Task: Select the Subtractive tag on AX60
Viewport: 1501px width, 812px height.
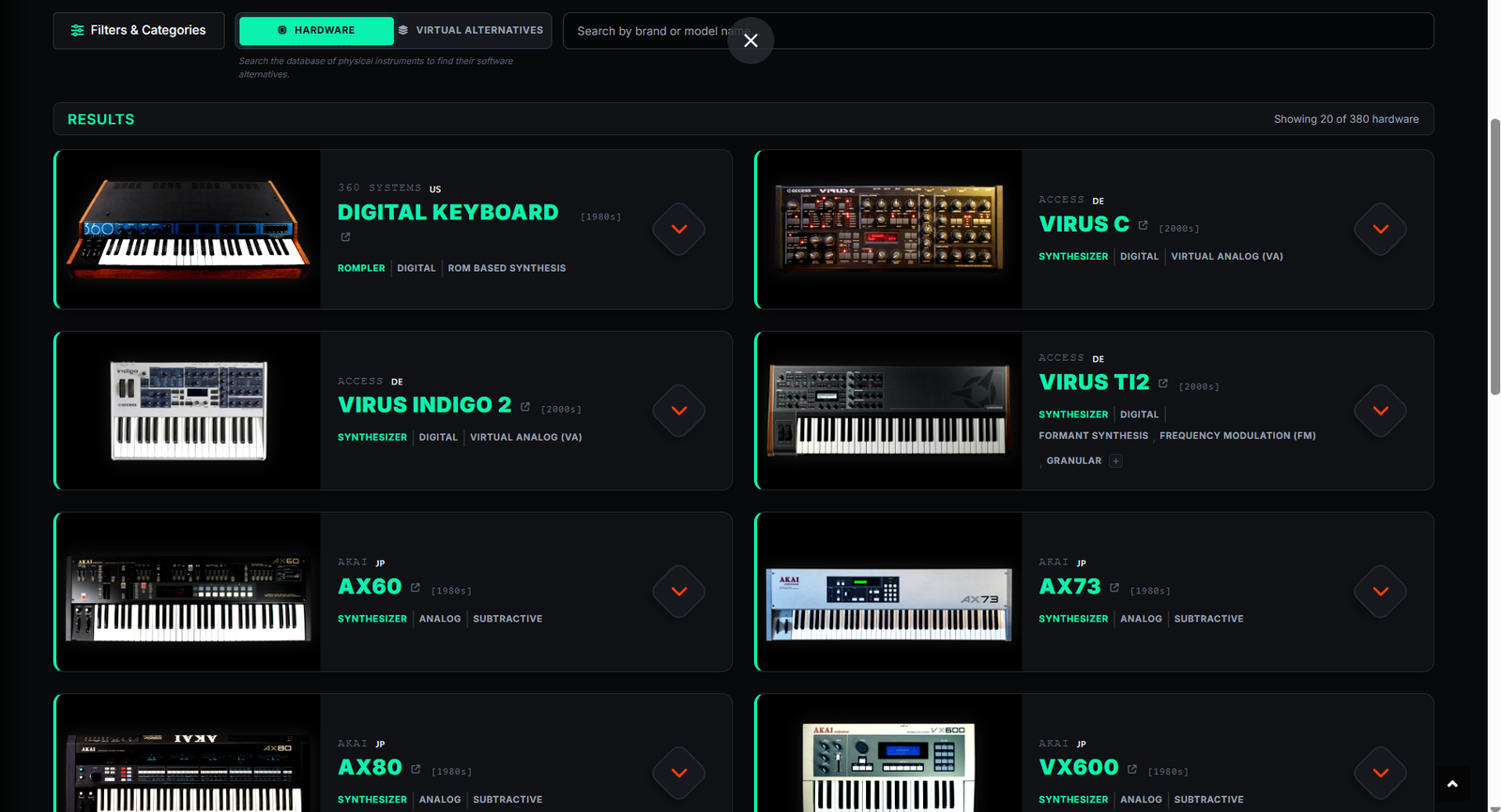Action: pos(508,619)
